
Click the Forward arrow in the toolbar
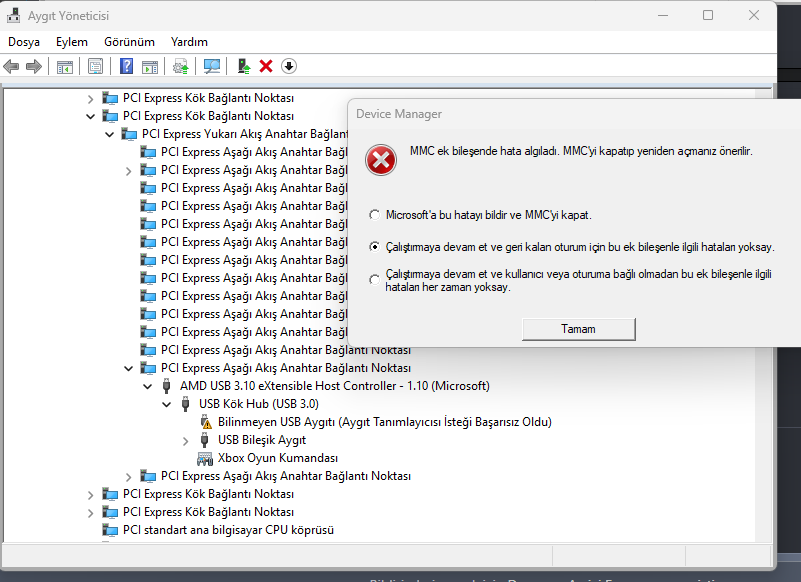pyautogui.click(x=34, y=66)
